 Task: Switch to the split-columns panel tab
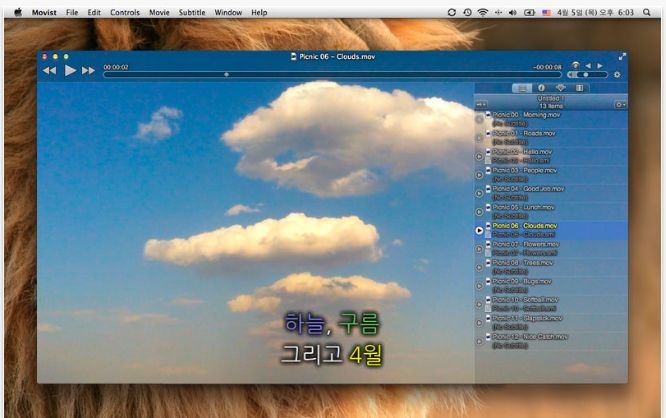[579, 88]
